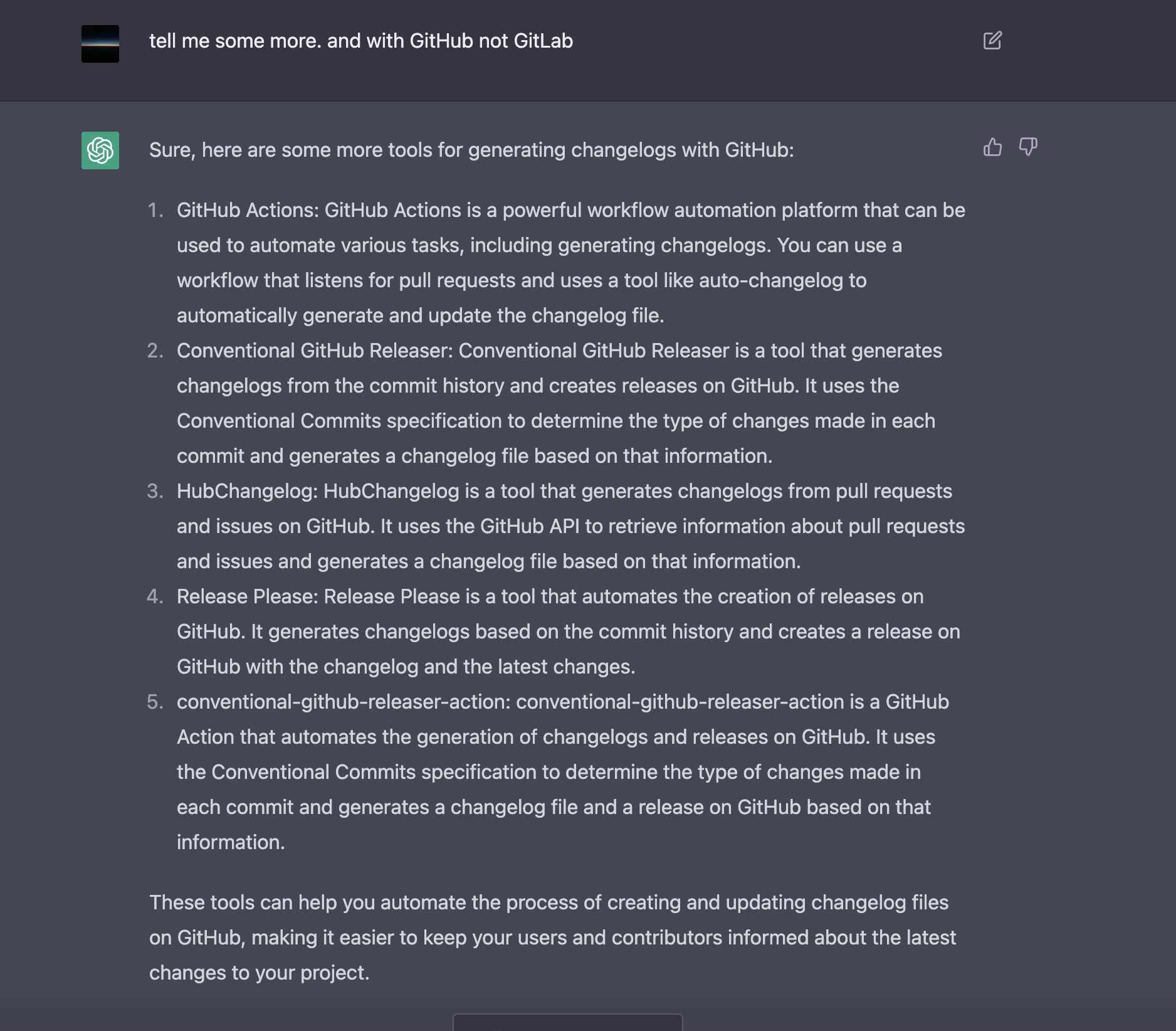Click the user profile avatar
Screen dimensions: 1176x1031
pos(100,44)
